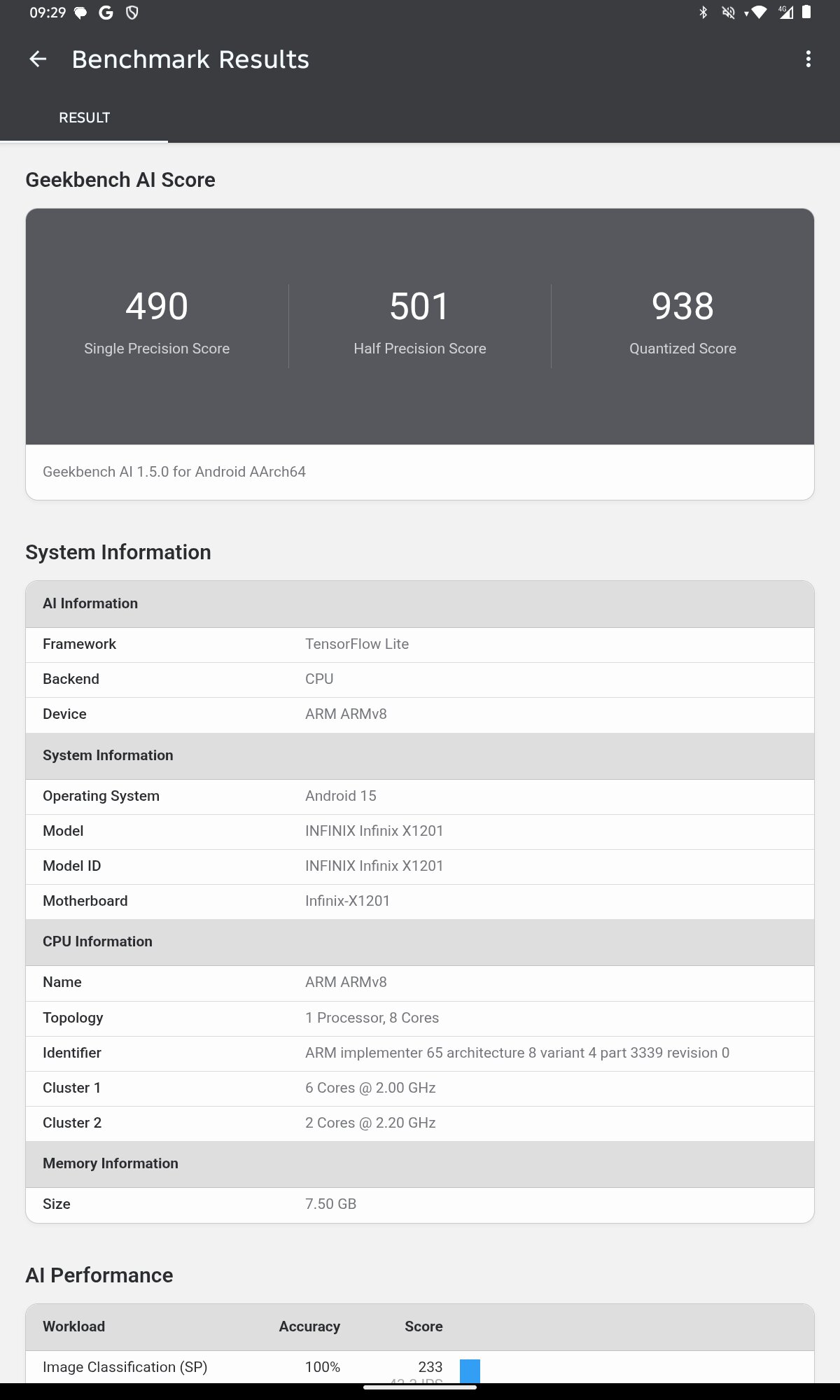Select the Framework TensorFlow Lite row
The width and height of the screenshot is (840, 1400).
(420, 644)
